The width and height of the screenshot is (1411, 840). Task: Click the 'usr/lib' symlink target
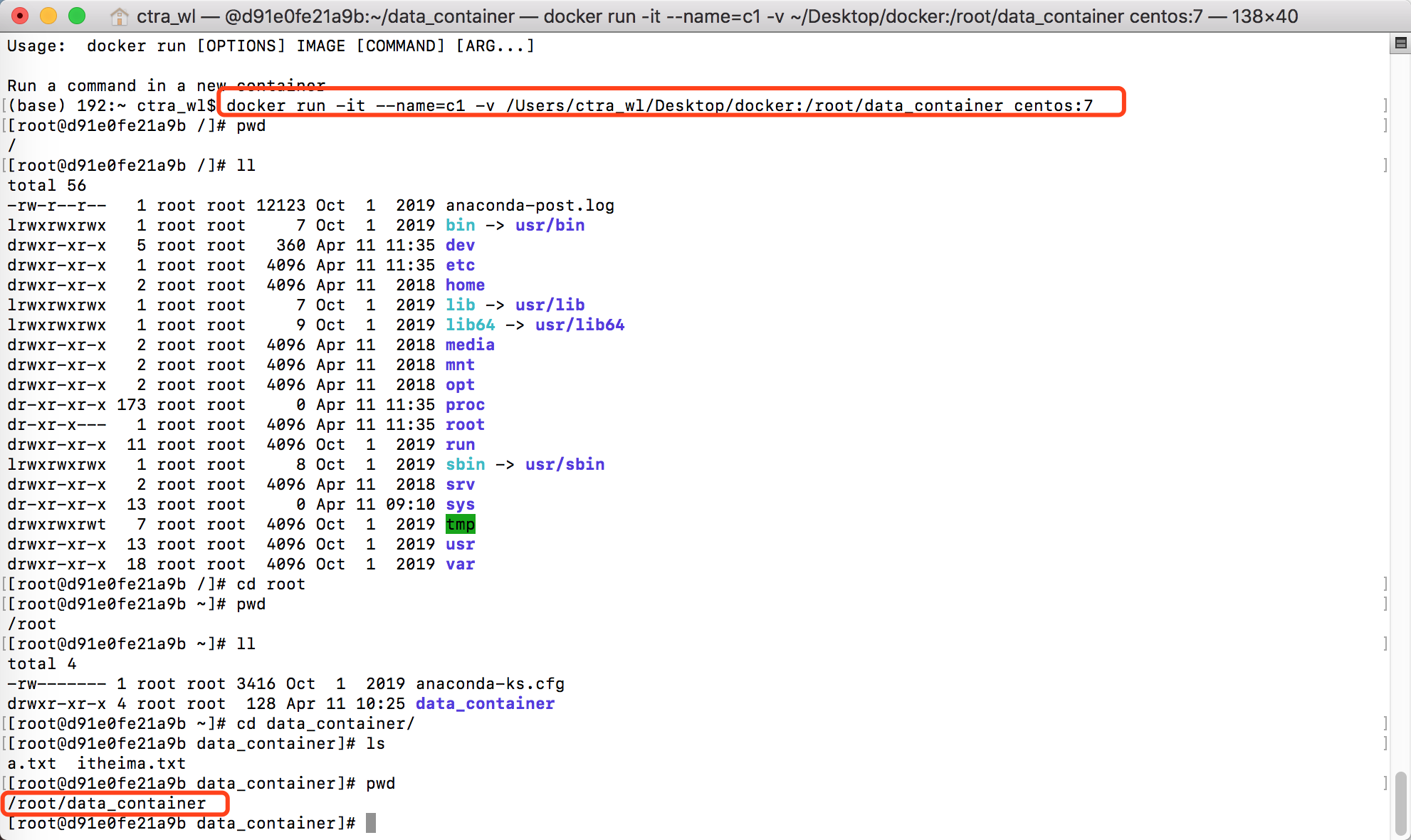[x=550, y=305]
